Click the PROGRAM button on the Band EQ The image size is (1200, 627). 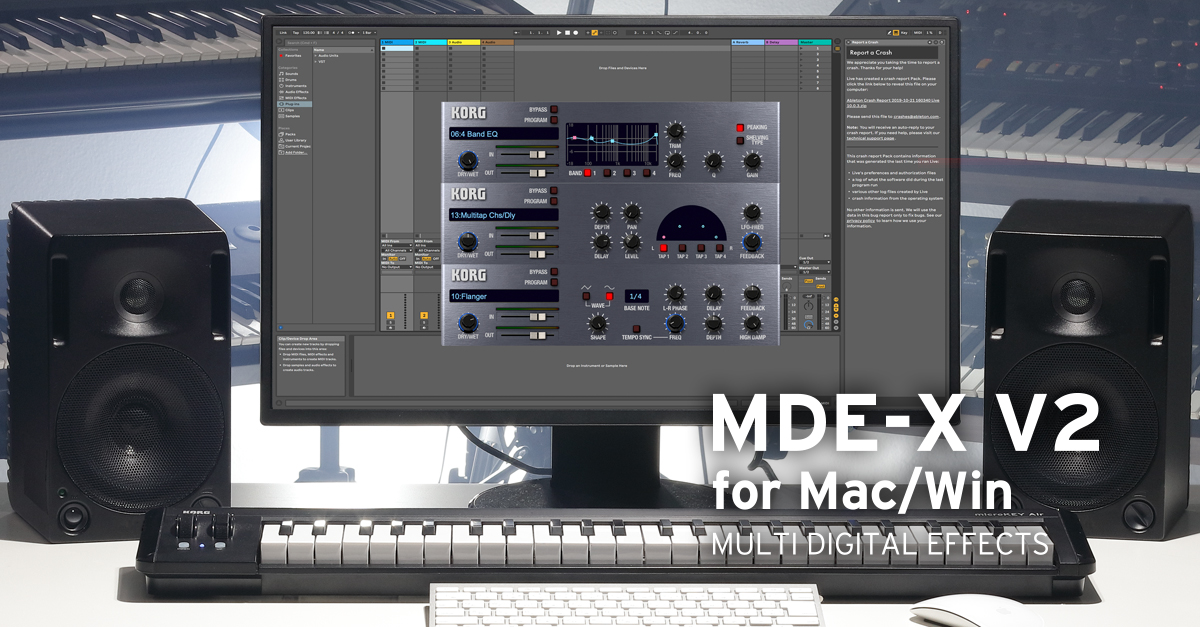click(553, 120)
